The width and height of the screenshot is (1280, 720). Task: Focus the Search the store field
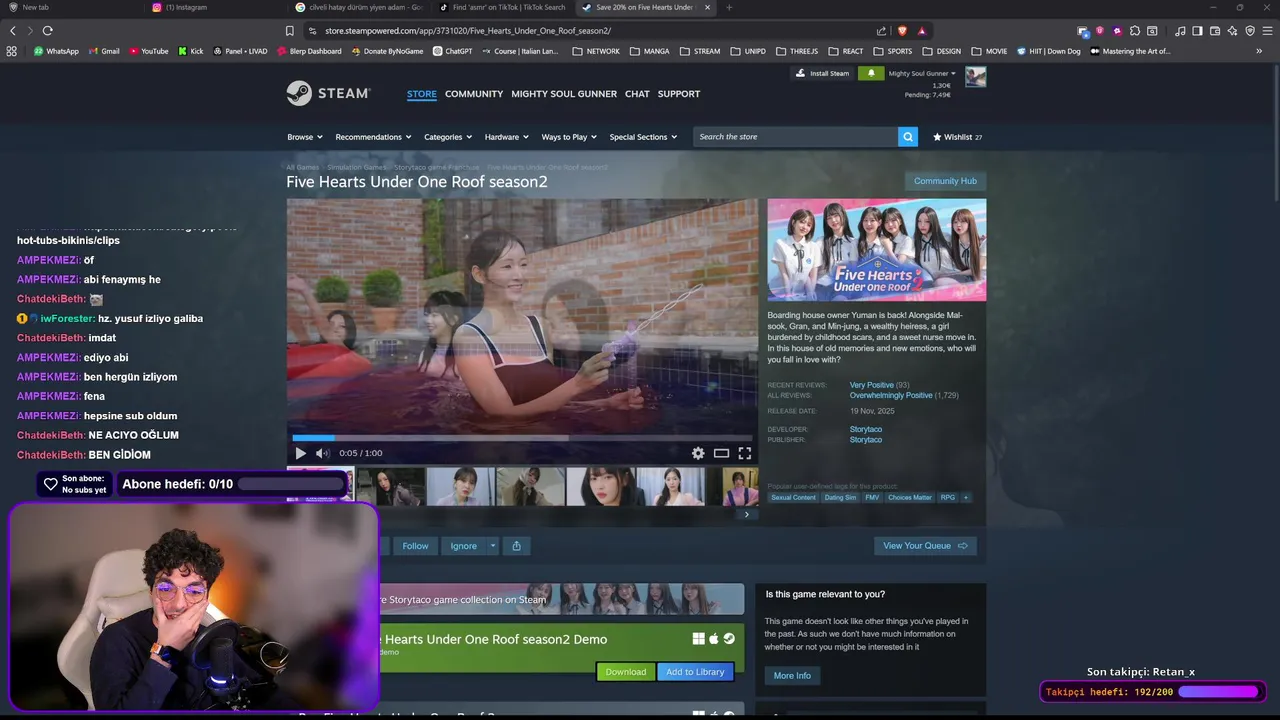pos(795,137)
